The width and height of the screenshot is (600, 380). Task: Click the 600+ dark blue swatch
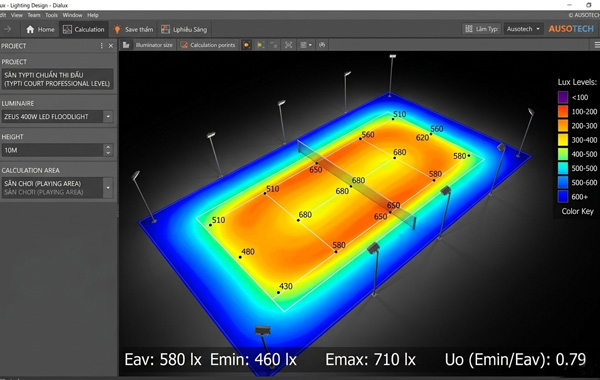point(562,196)
